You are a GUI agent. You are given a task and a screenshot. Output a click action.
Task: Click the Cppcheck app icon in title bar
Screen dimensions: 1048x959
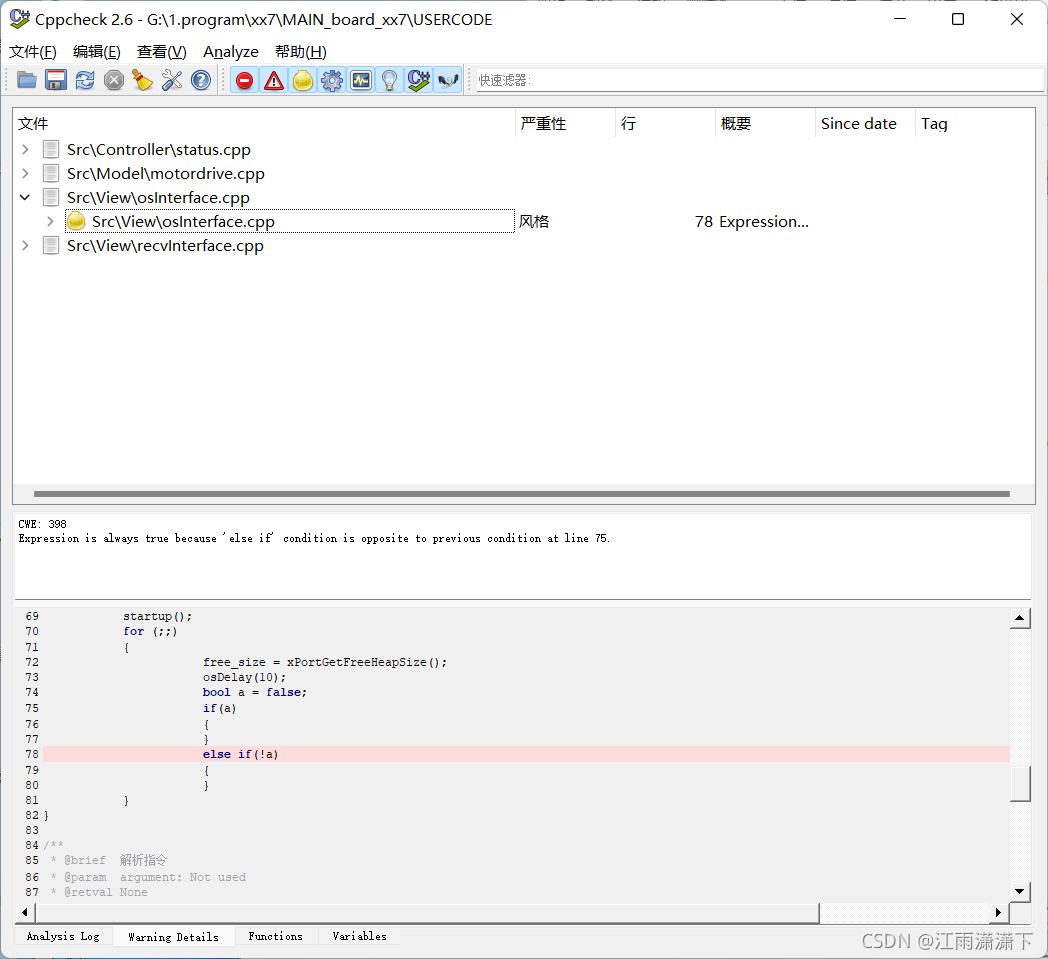pyautogui.click(x=19, y=19)
